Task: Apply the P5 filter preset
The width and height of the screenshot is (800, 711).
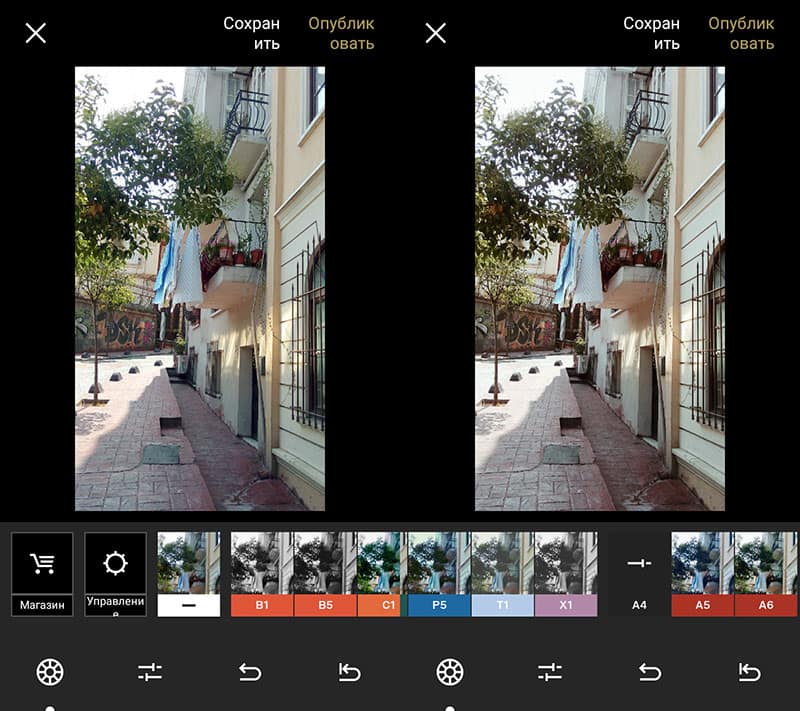Action: [438, 573]
